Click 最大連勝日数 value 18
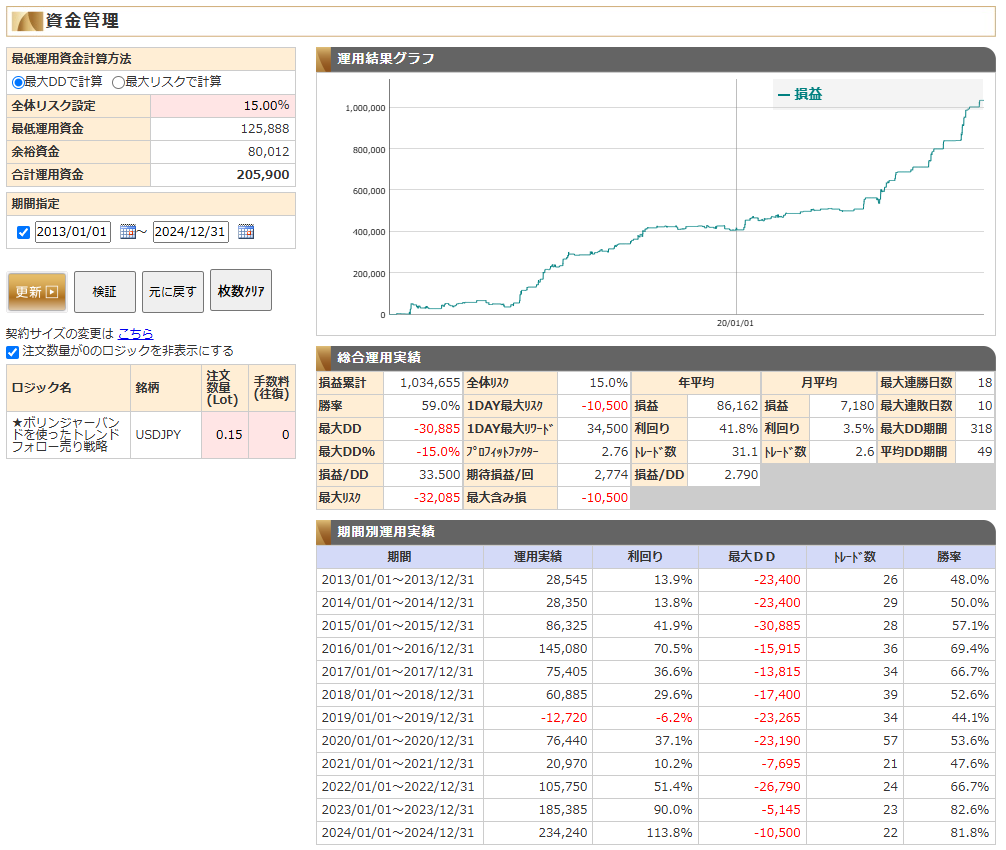This screenshot has width=1006, height=850. pyautogui.click(x=985, y=383)
